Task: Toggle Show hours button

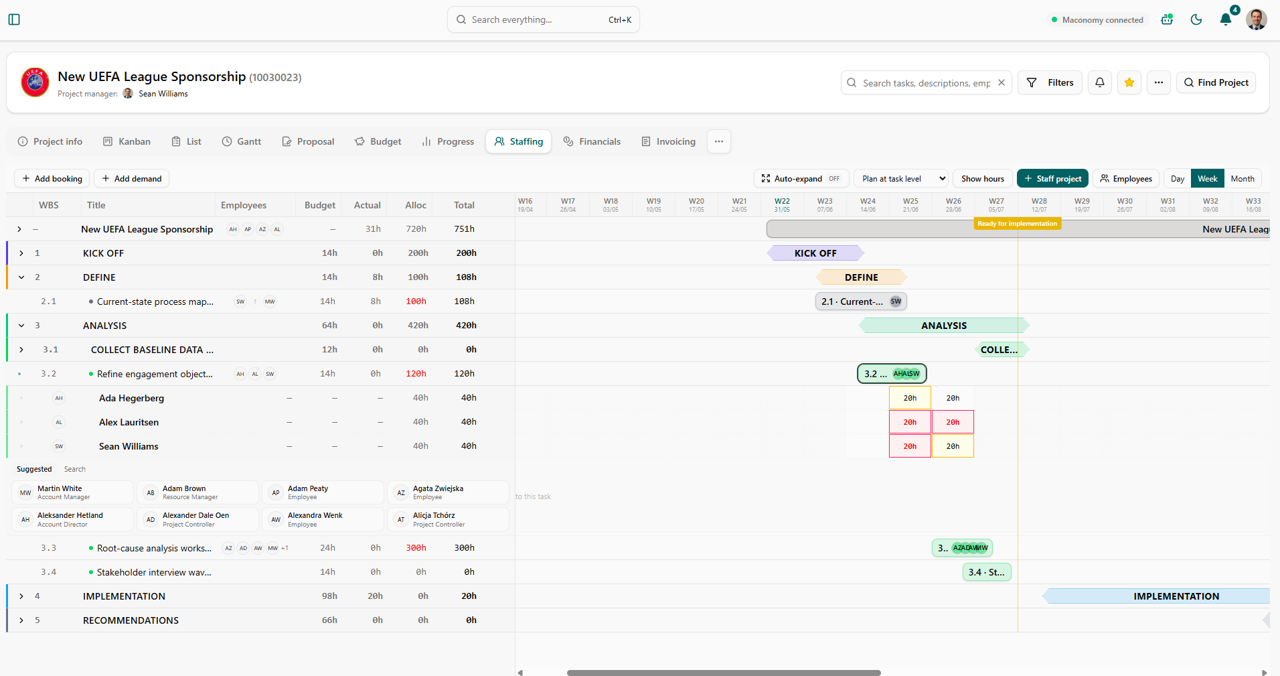Action: 982,179
